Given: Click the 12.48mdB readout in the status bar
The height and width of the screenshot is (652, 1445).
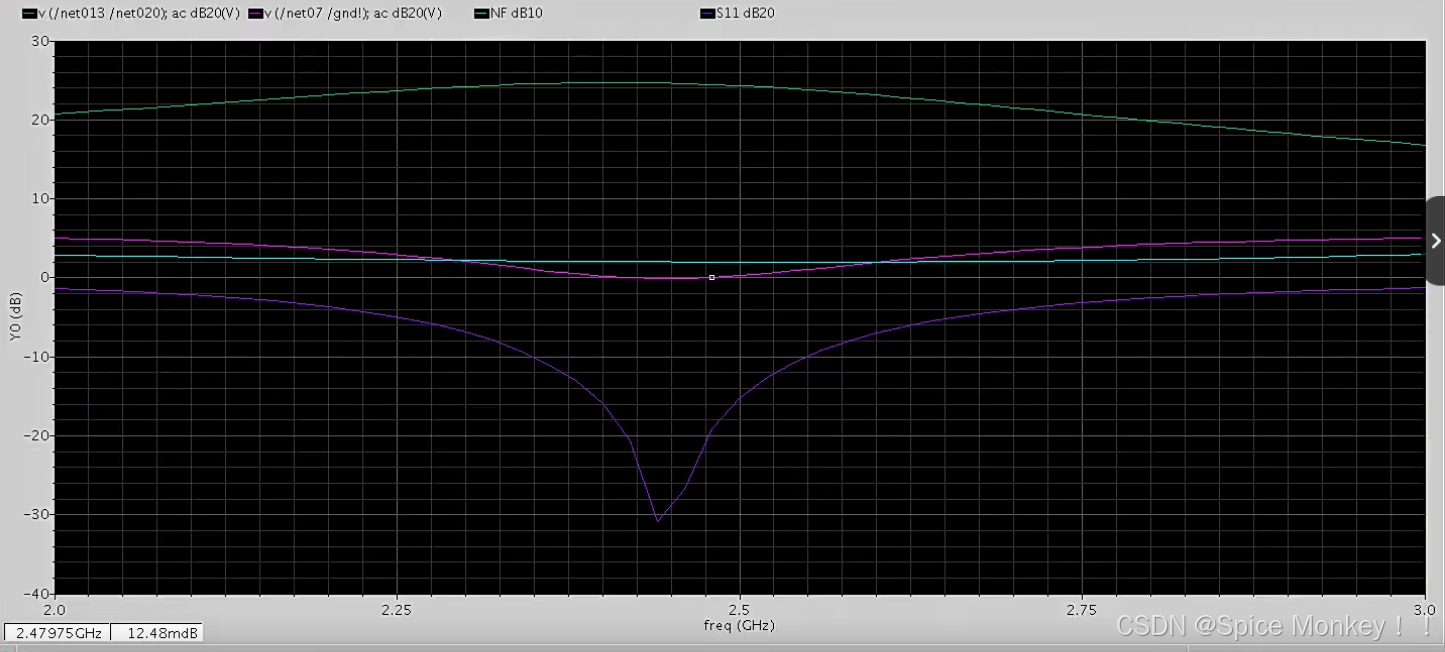Looking at the screenshot, I should click(x=156, y=633).
